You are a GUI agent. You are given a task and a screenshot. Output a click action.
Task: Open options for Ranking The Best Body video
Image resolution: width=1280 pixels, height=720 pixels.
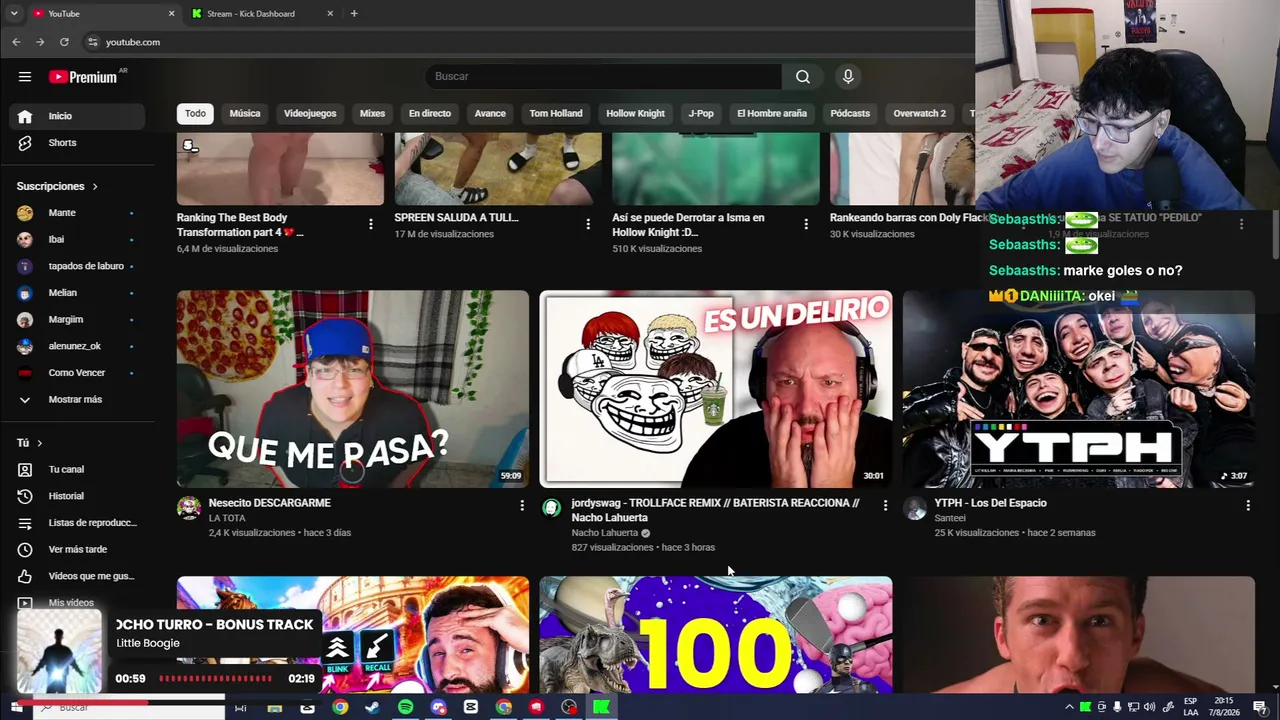click(x=371, y=224)
